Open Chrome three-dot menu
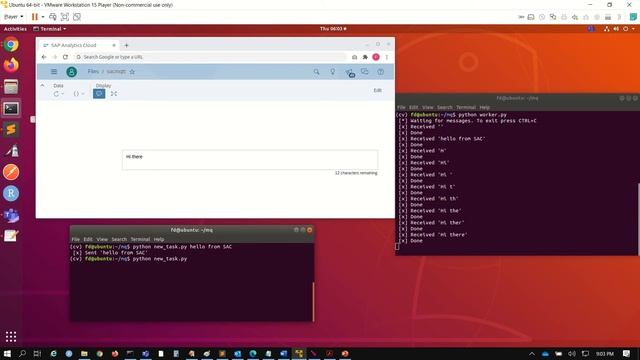 pyautogui.click(x=387, y=57)
